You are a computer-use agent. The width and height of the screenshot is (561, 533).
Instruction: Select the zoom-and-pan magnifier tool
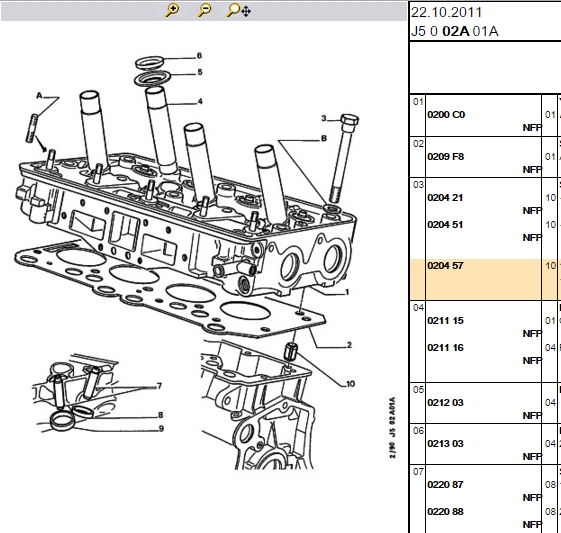[x=238, y=11]
